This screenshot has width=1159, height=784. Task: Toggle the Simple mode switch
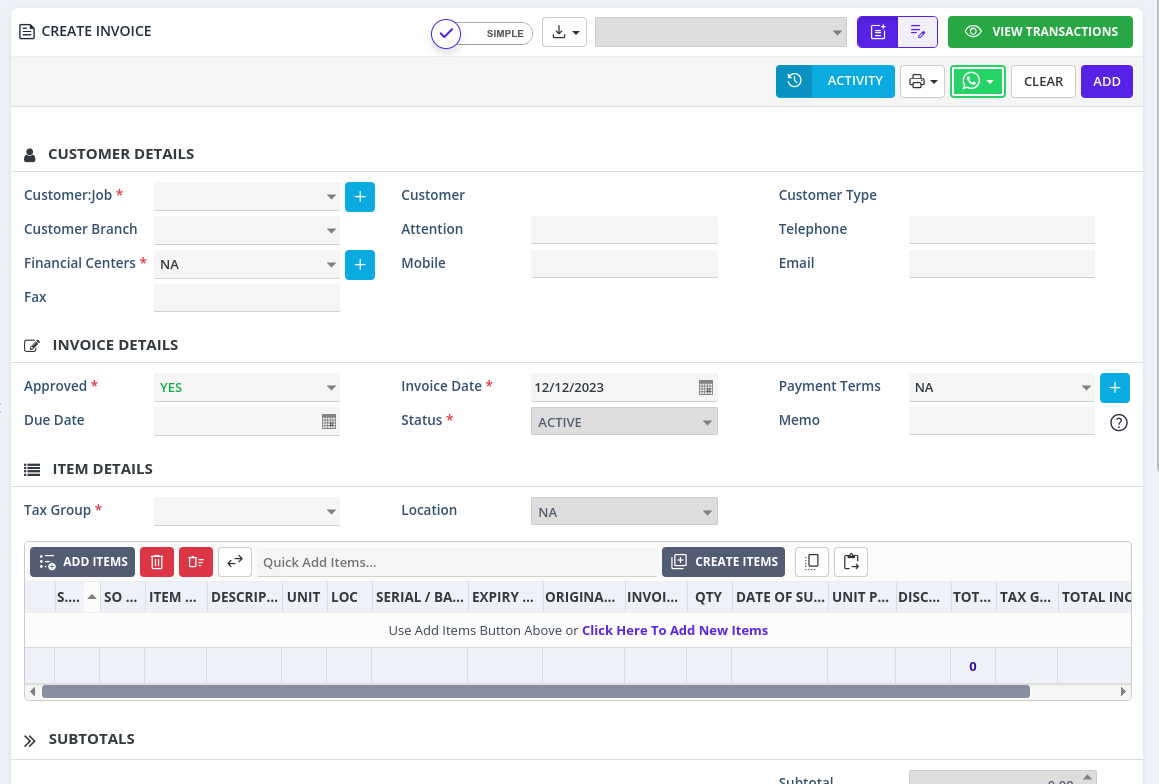click(x=481, y=33)
